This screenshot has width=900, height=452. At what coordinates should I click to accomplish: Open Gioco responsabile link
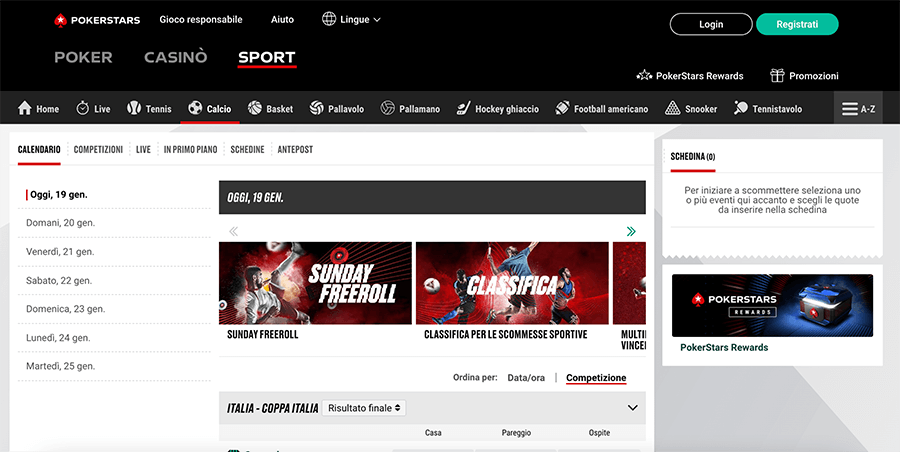pyautogui.click(x=201, y=20)
